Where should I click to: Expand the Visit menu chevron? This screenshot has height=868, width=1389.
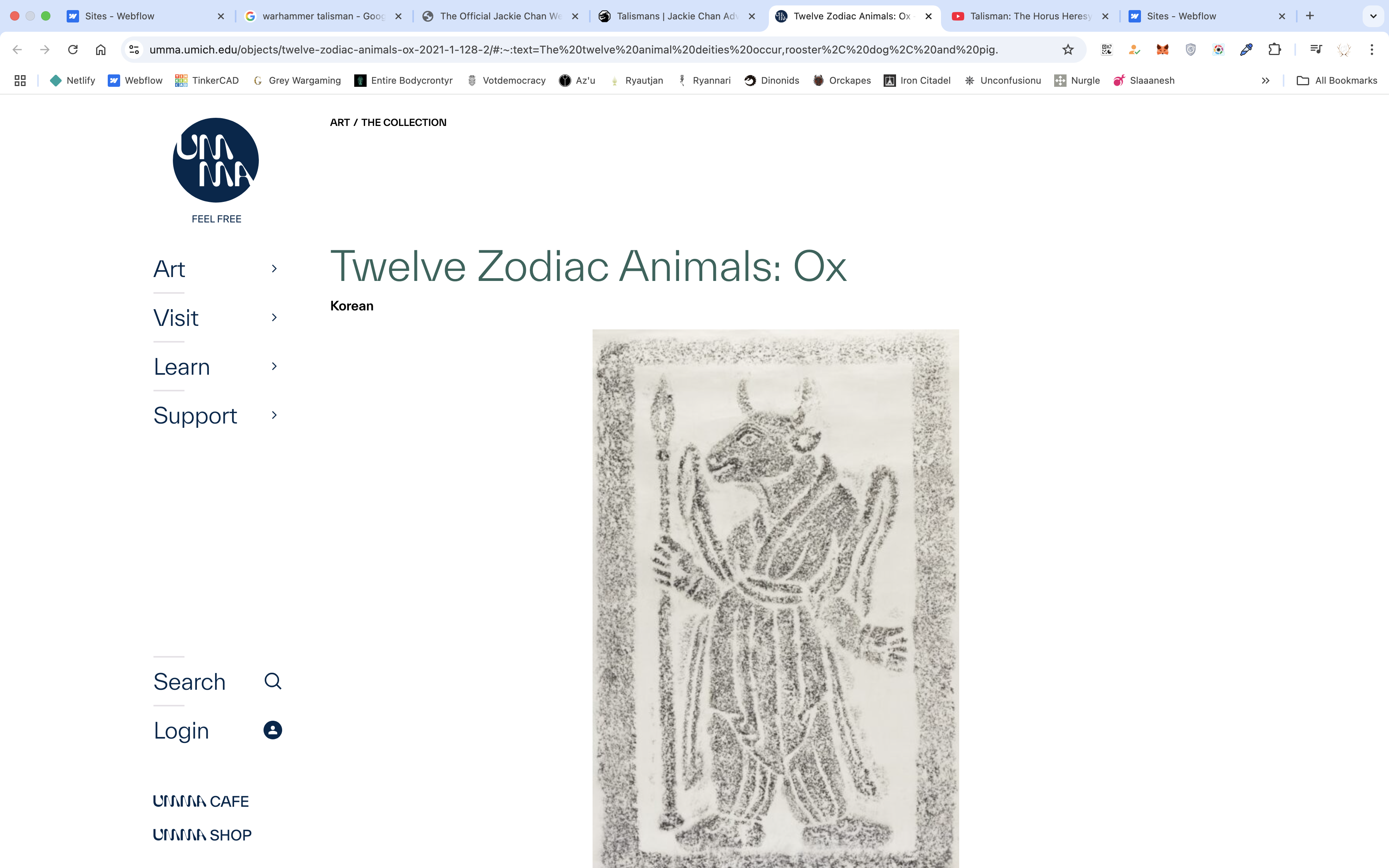[x=274, y=317]
